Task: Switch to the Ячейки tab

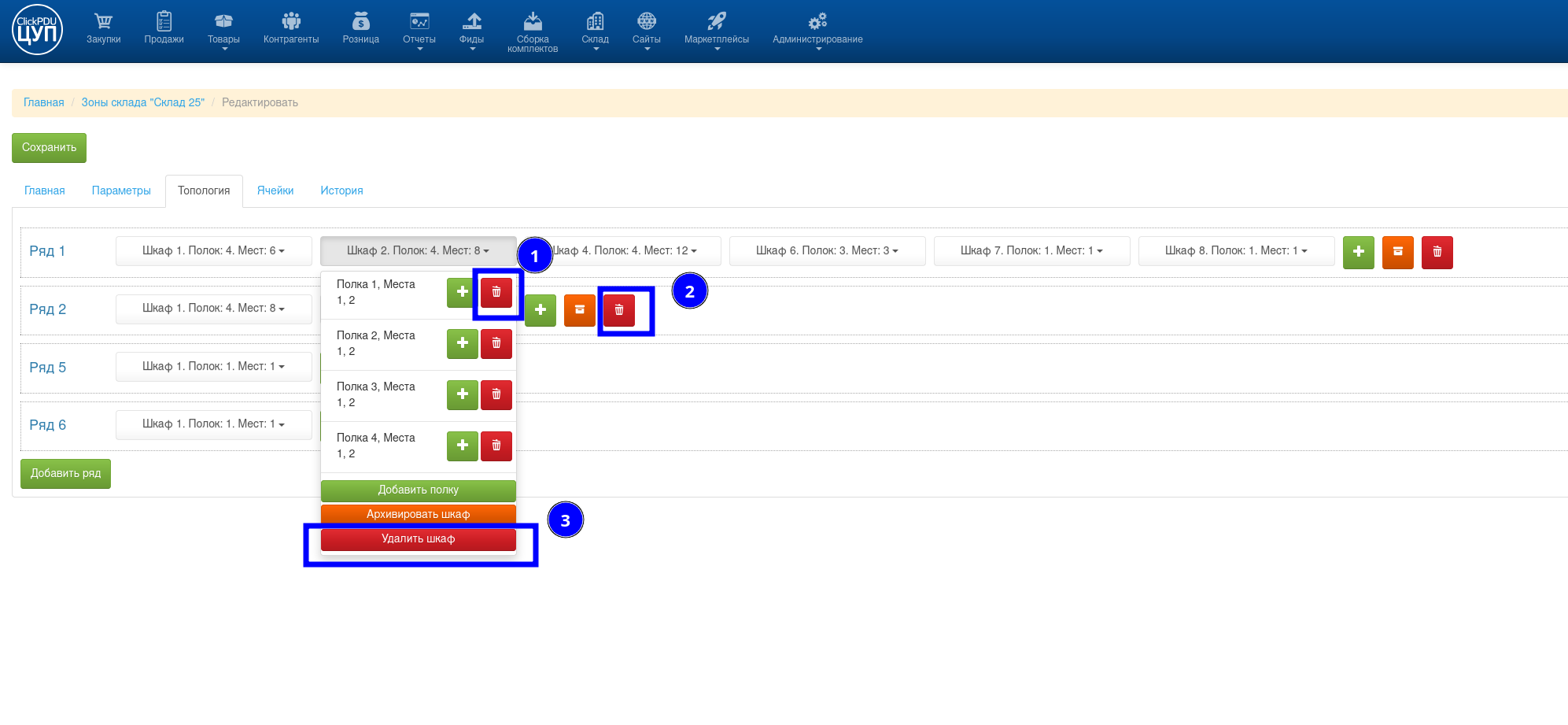Action: pos(275,190)
